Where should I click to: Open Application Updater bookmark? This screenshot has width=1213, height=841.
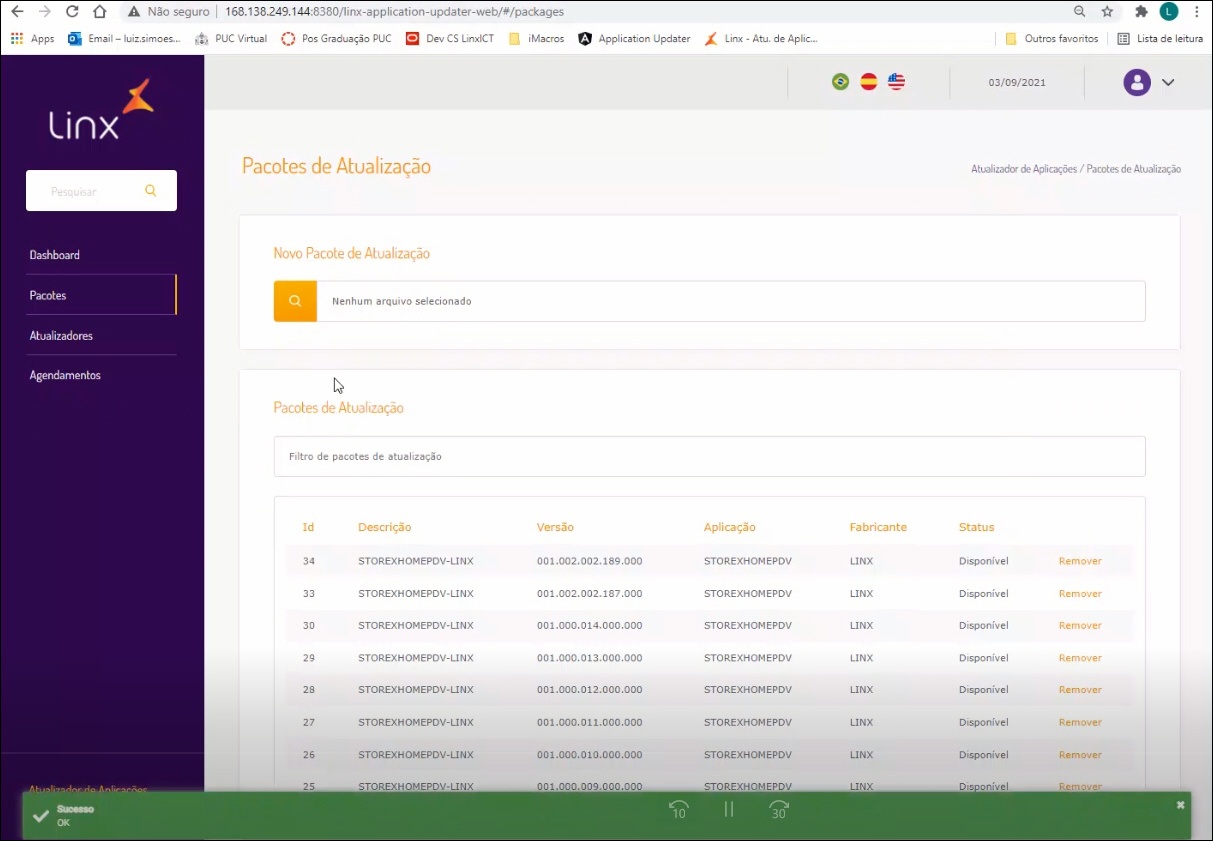click(635, 39)
